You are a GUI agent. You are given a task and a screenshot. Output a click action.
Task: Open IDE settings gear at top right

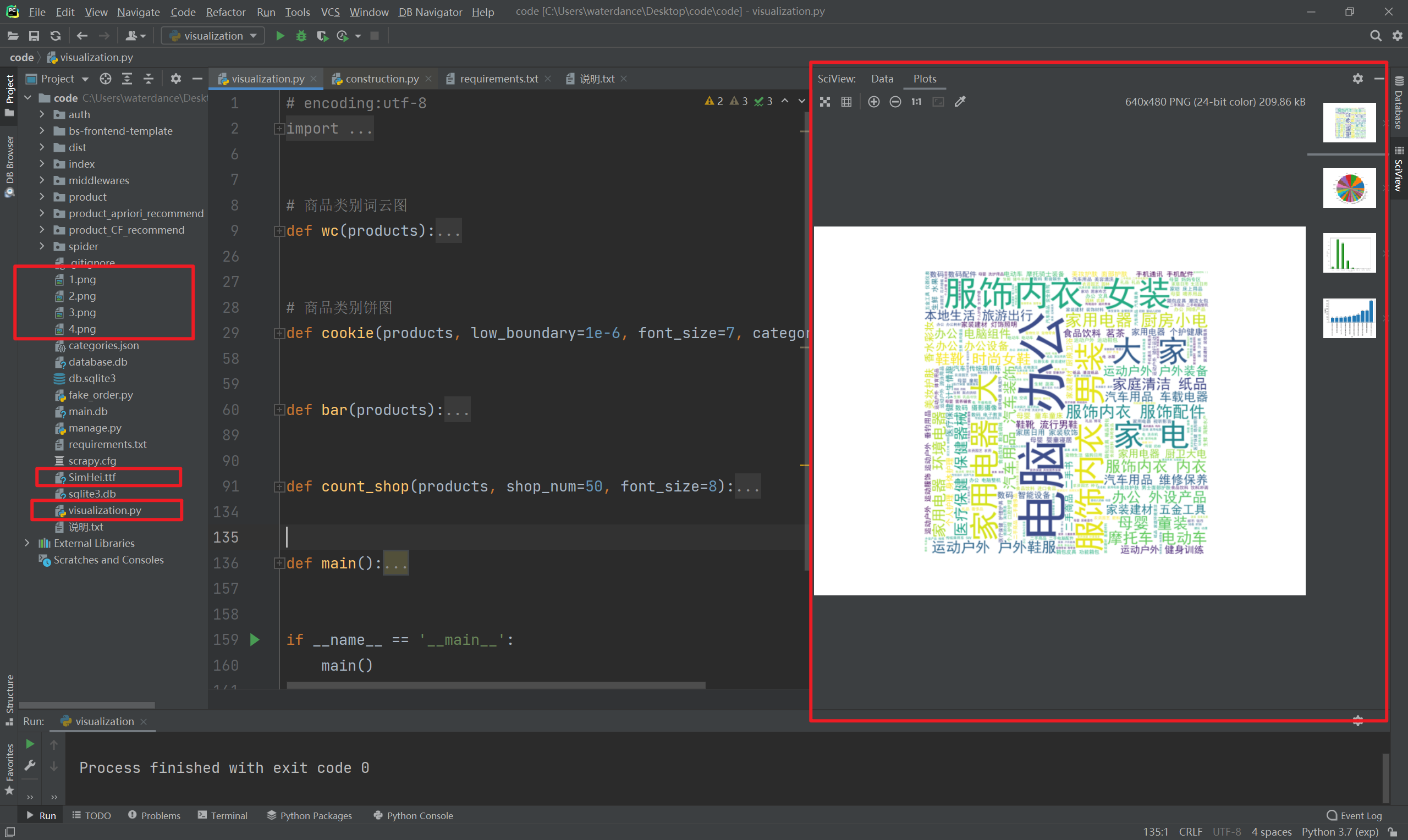1397,36
